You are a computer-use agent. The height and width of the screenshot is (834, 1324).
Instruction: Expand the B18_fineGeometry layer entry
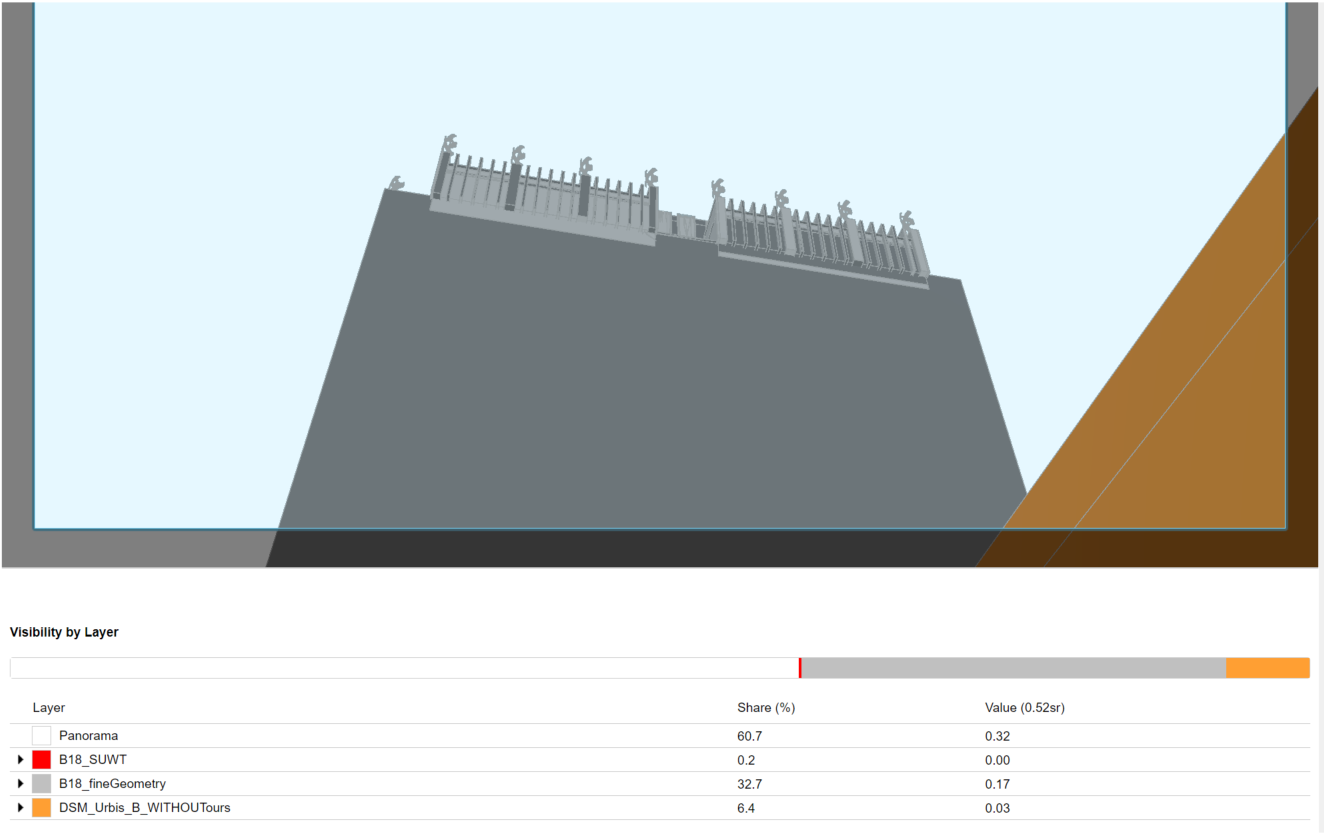coord(20,783)
